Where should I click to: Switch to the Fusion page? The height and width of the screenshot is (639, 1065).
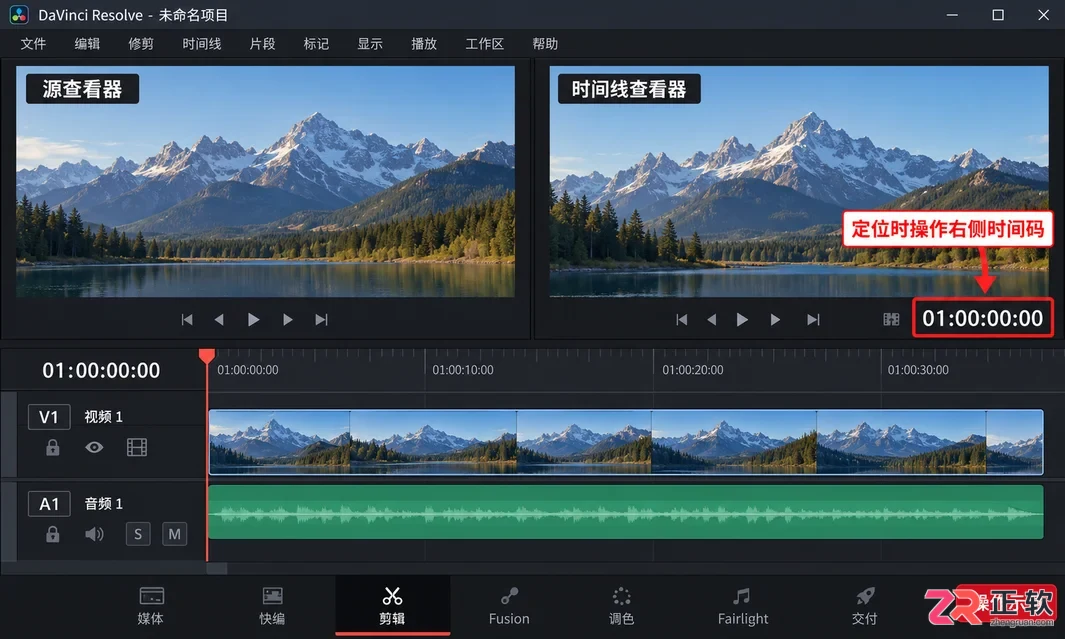coord(509,606)
